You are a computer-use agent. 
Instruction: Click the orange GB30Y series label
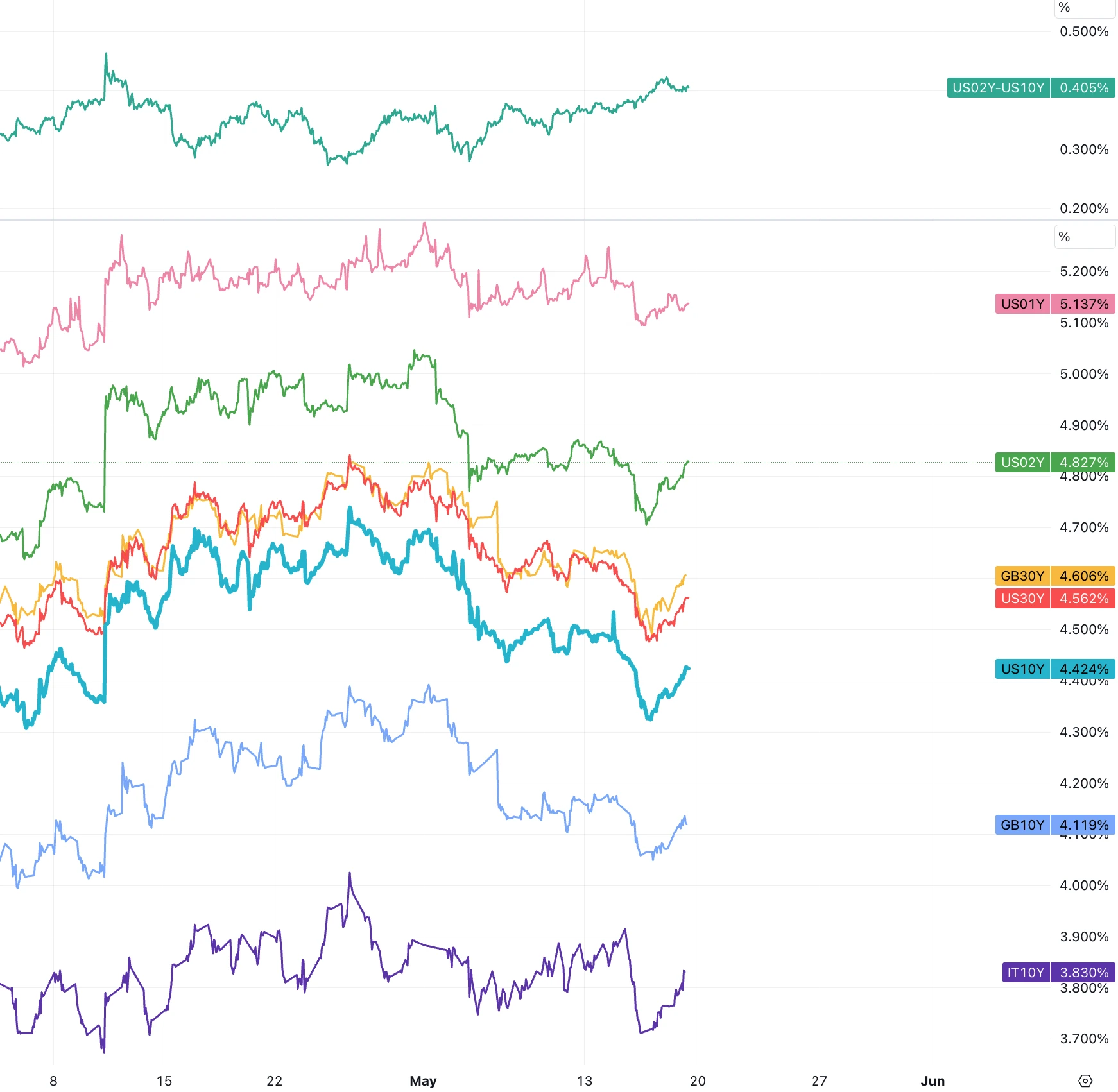(x=1022, y=576)
